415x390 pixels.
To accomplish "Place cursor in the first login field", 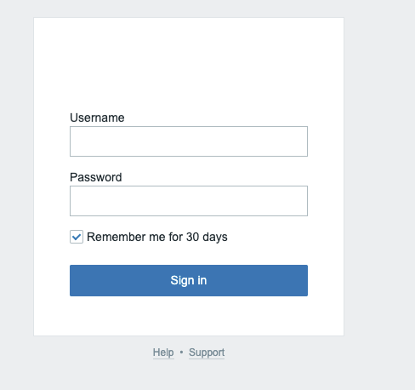I will coord(189,141).
